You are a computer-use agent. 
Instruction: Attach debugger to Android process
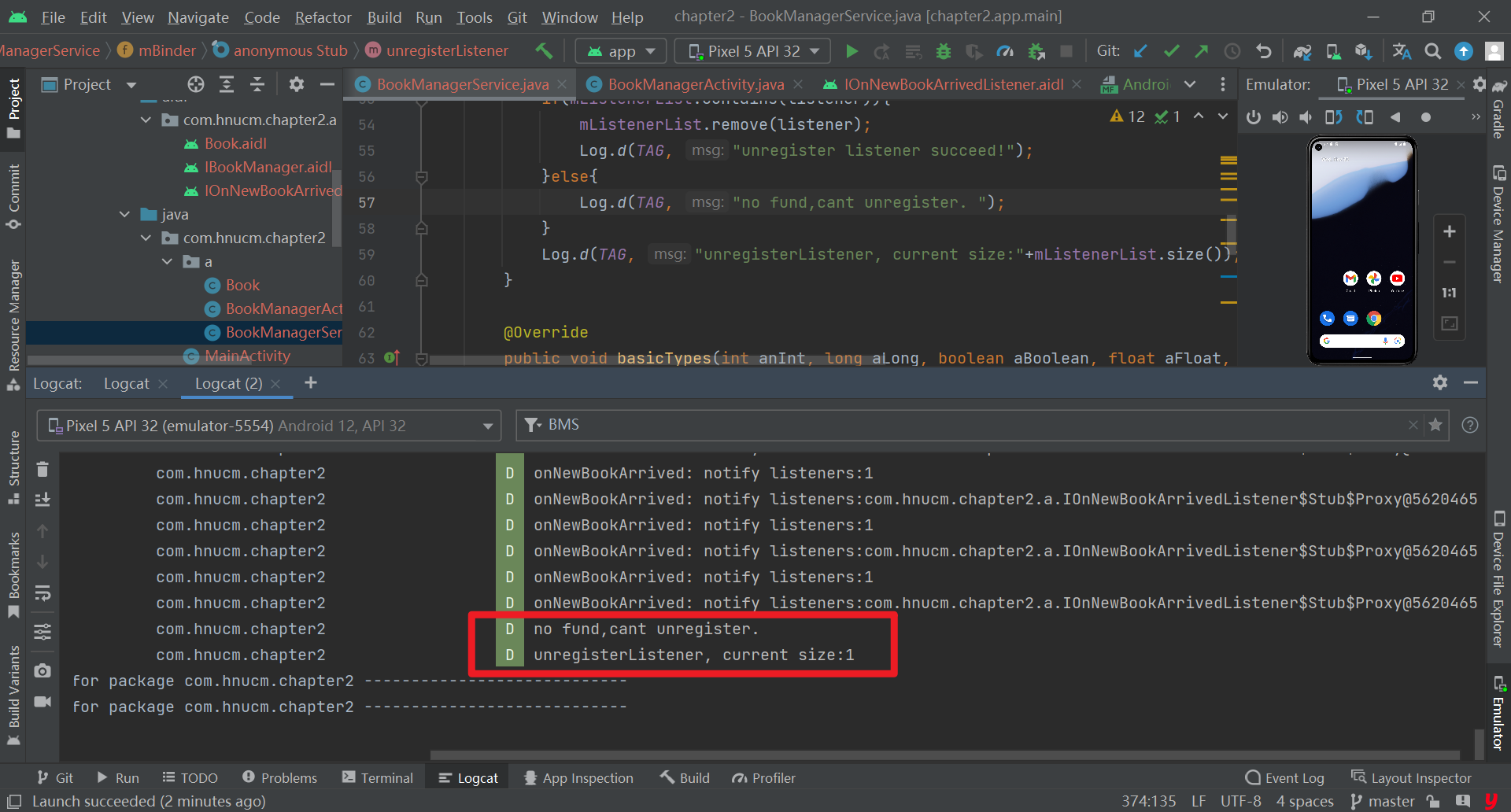click(x=1036, y=51)
